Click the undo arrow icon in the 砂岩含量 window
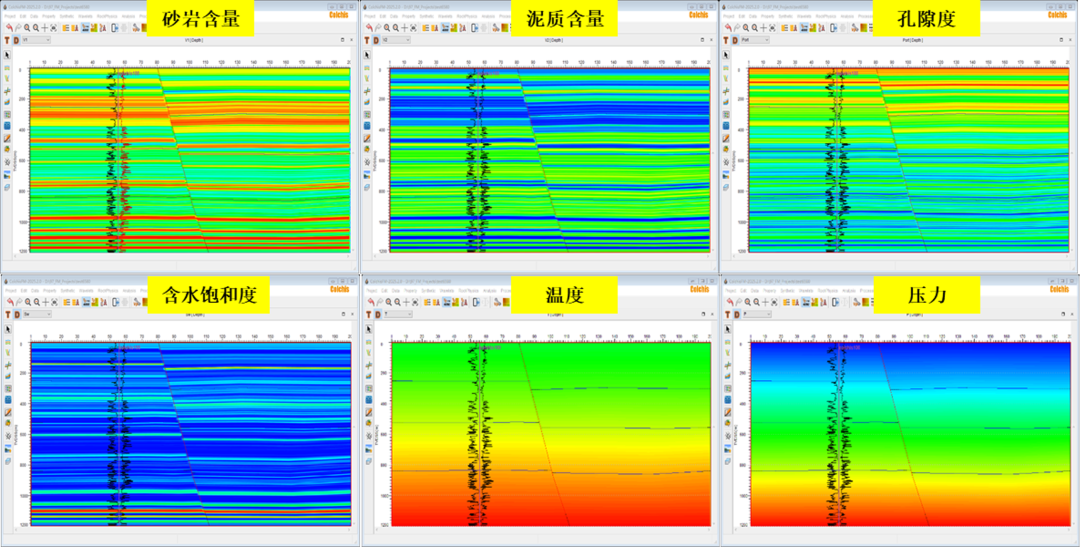 click(x=9, y=28)
